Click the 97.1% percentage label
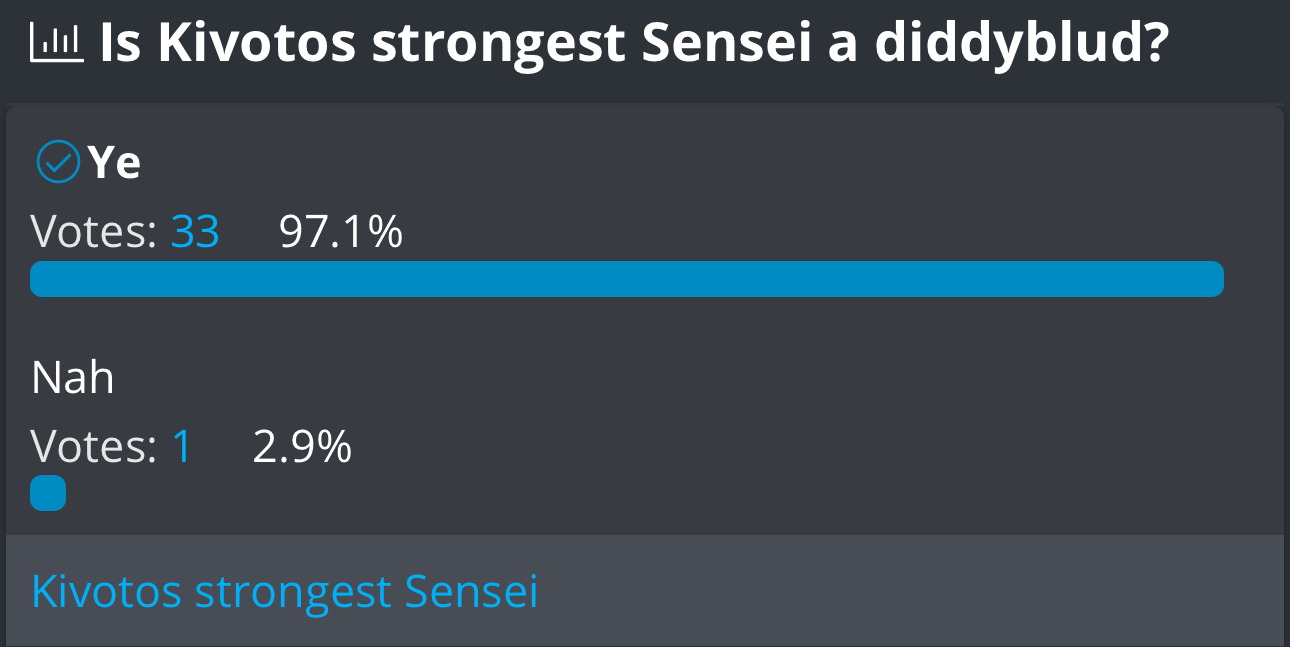 (341, 232)
